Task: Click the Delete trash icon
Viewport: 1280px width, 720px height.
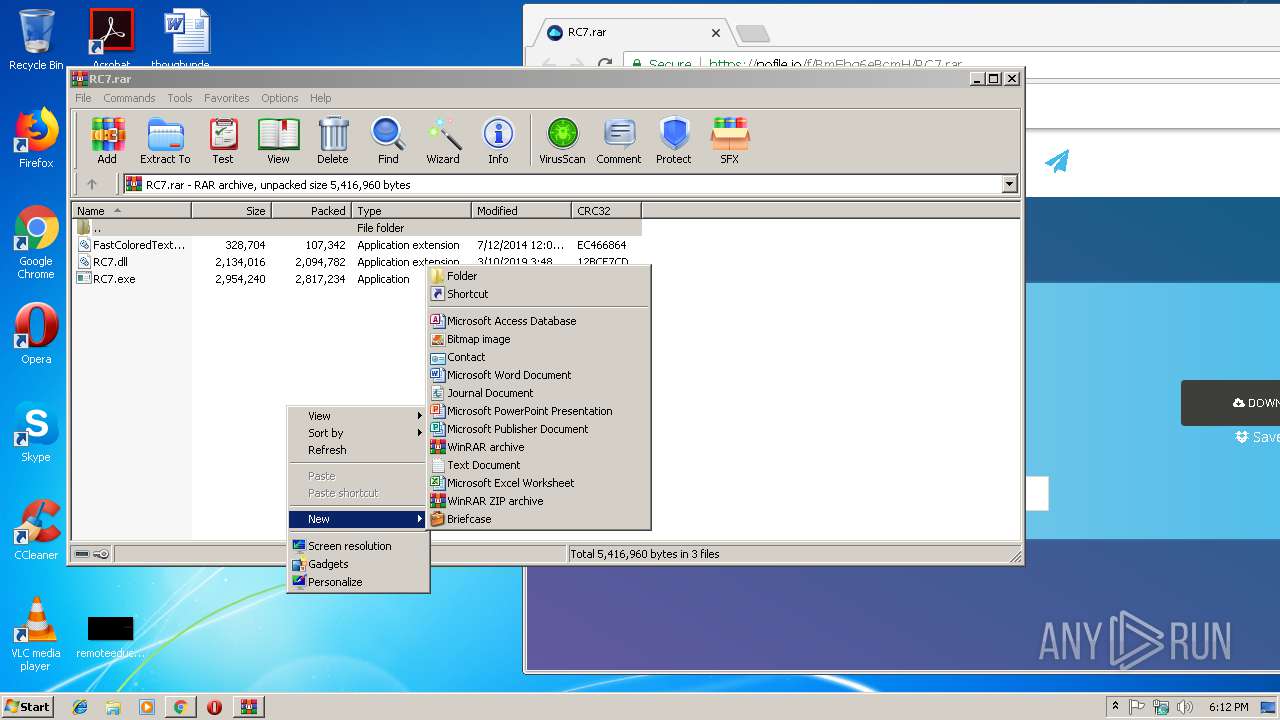Action: (x=333, y=141)
